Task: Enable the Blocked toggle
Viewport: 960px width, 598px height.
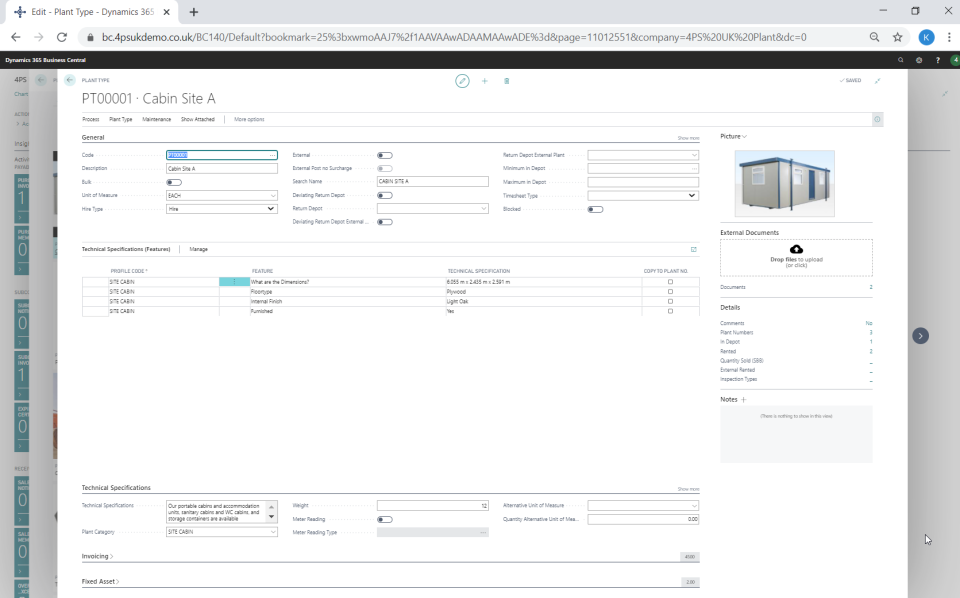Action: pyautogui.click(x=595, y=209)
